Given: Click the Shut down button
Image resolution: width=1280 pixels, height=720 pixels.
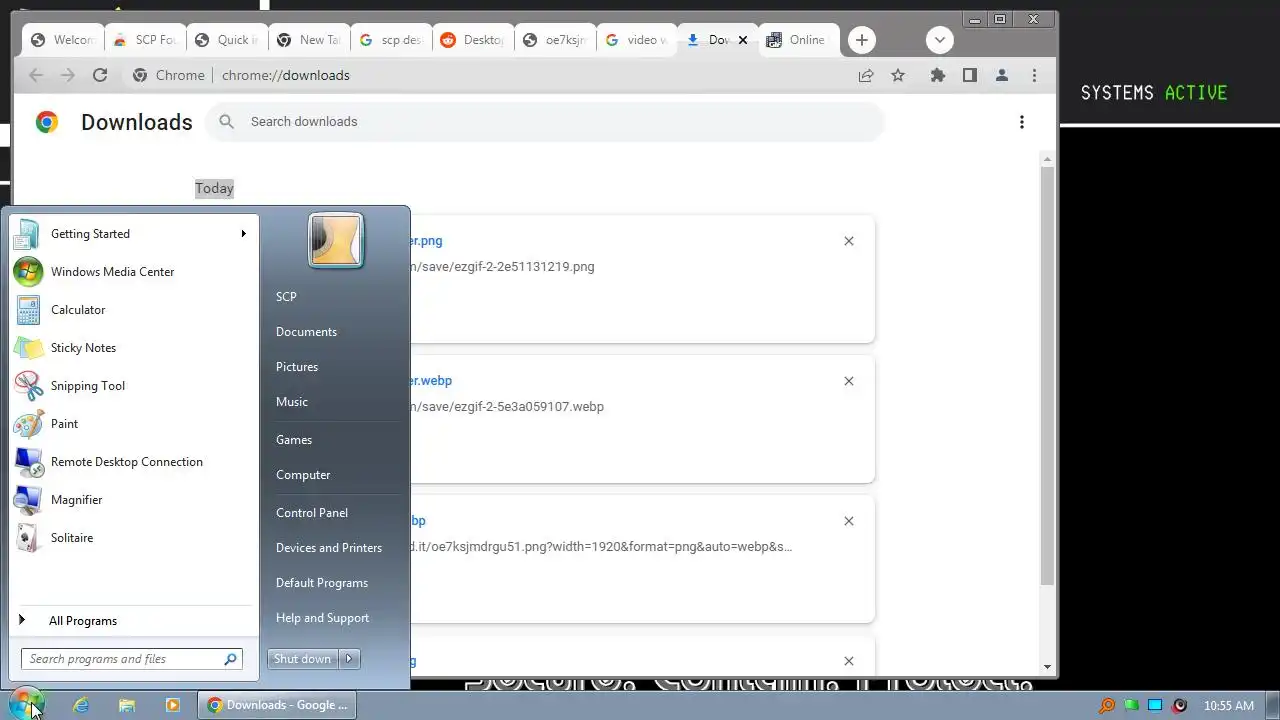Looking at the screenshot, I should [303, 659].
